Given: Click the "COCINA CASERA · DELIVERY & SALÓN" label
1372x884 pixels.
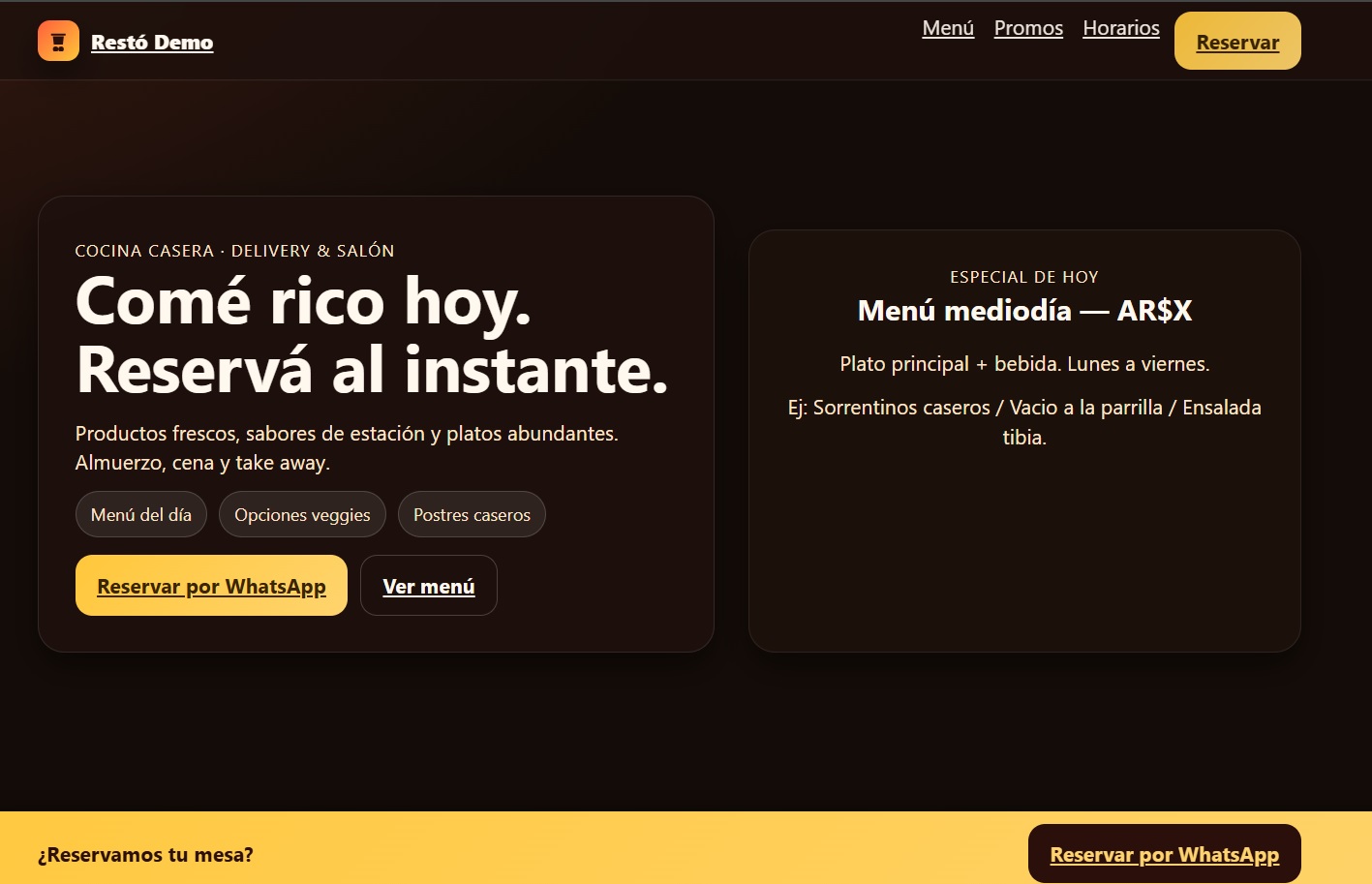Looking at the screenshot, I should (234, 250).
